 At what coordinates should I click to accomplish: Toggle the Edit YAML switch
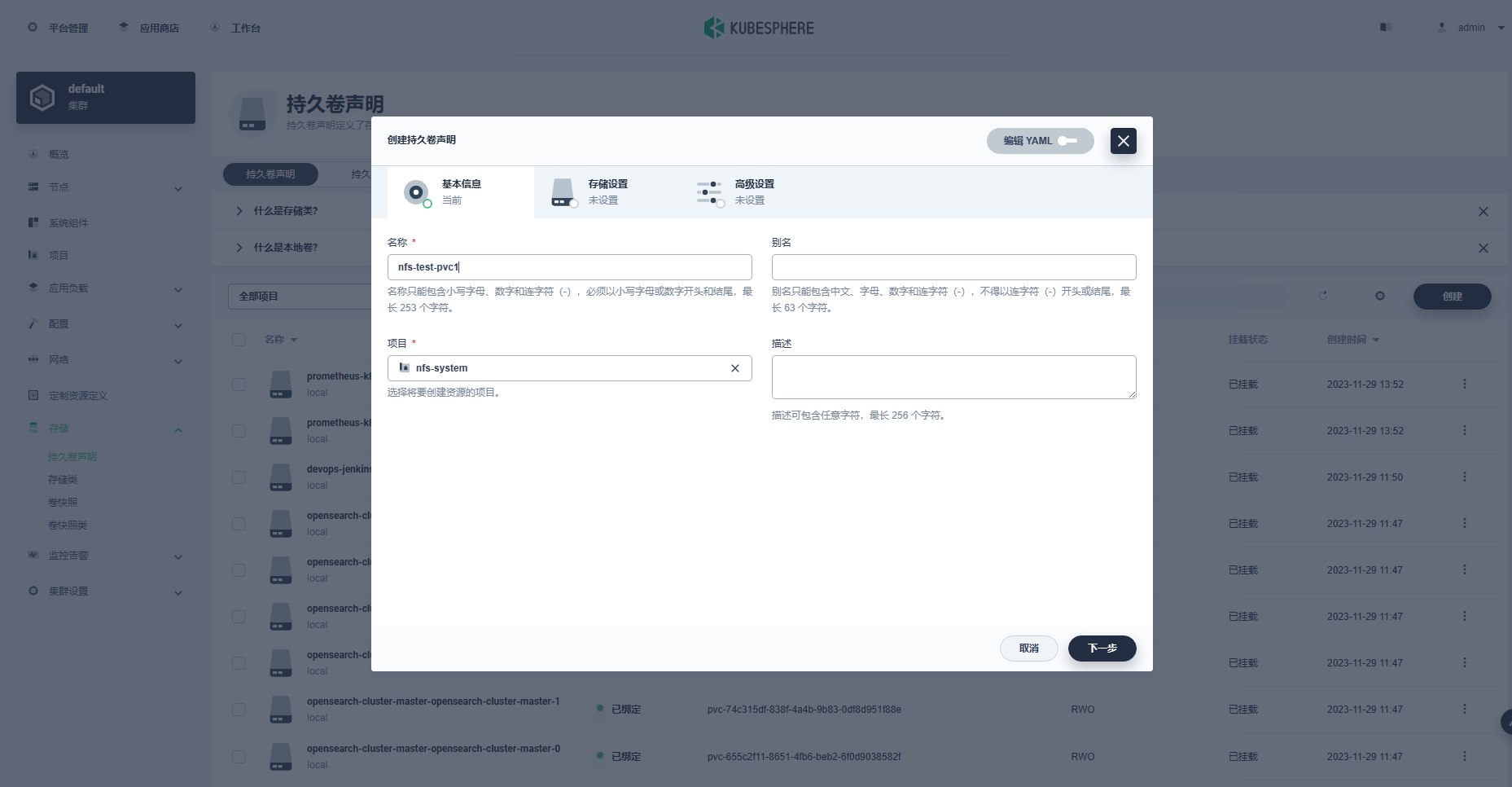[1067, 141]
